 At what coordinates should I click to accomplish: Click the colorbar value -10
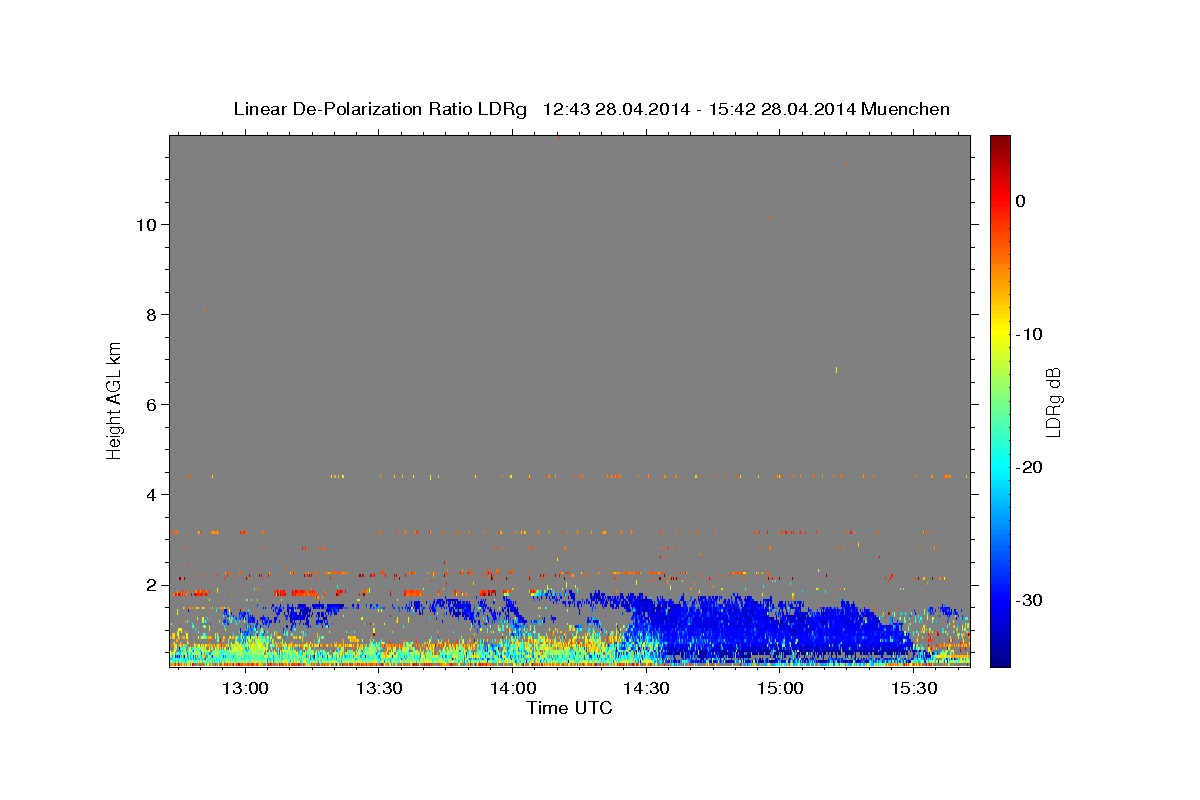tap(1029, 334)
